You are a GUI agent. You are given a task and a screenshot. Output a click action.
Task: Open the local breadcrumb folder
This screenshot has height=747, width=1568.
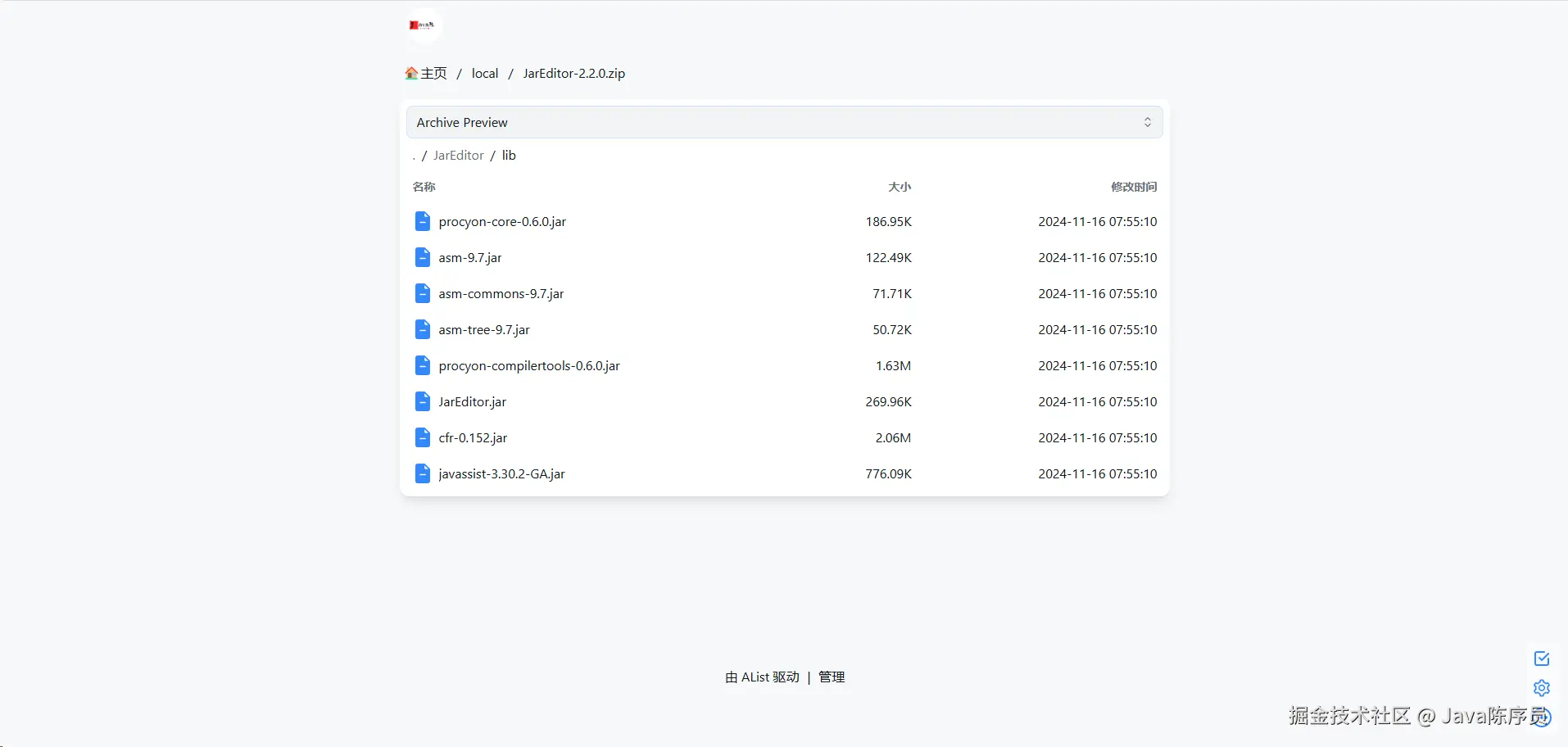485,73
